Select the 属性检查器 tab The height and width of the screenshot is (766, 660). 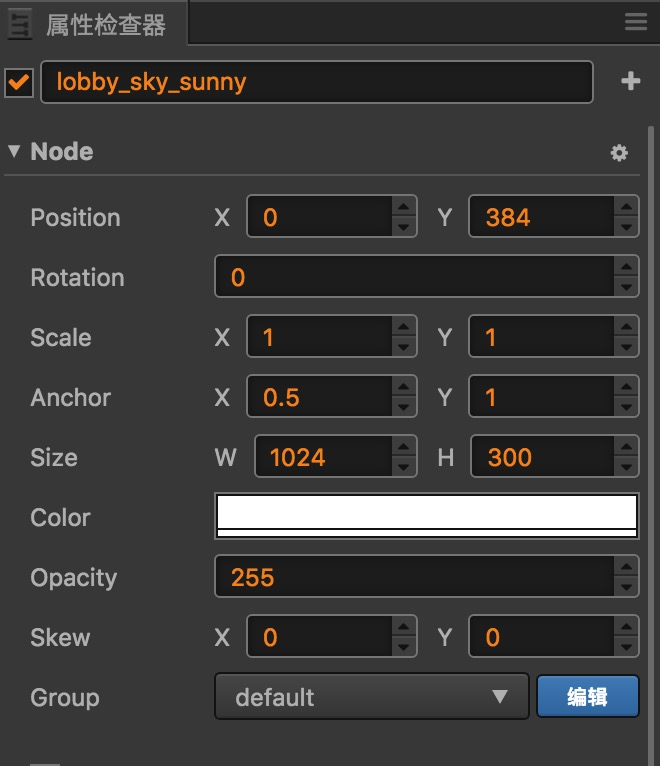click(x=105, y=25)
